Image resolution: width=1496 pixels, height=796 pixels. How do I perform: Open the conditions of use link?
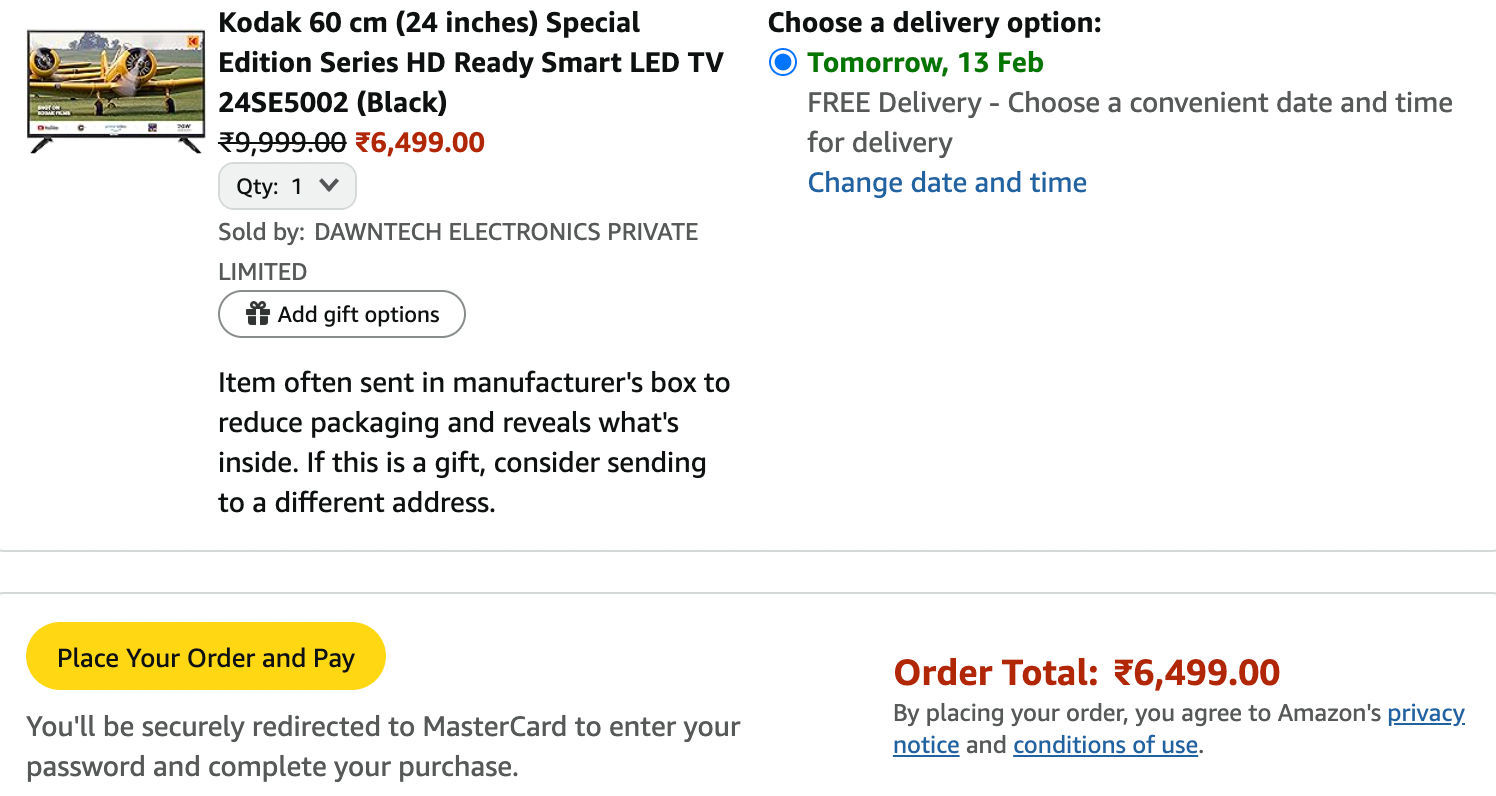pyautogui.click(x=1105, y=745)
